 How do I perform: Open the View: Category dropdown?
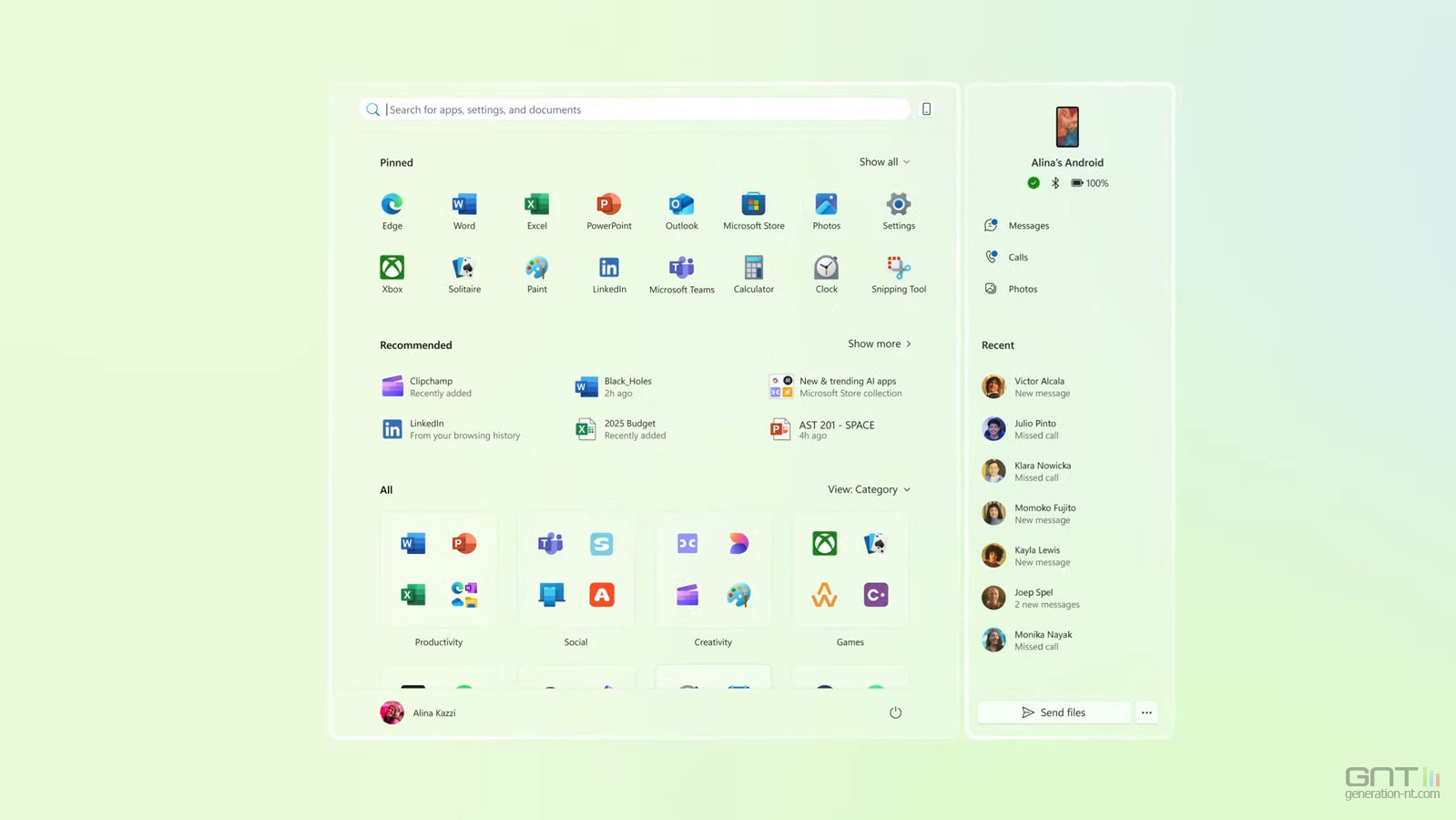[869, 489]
